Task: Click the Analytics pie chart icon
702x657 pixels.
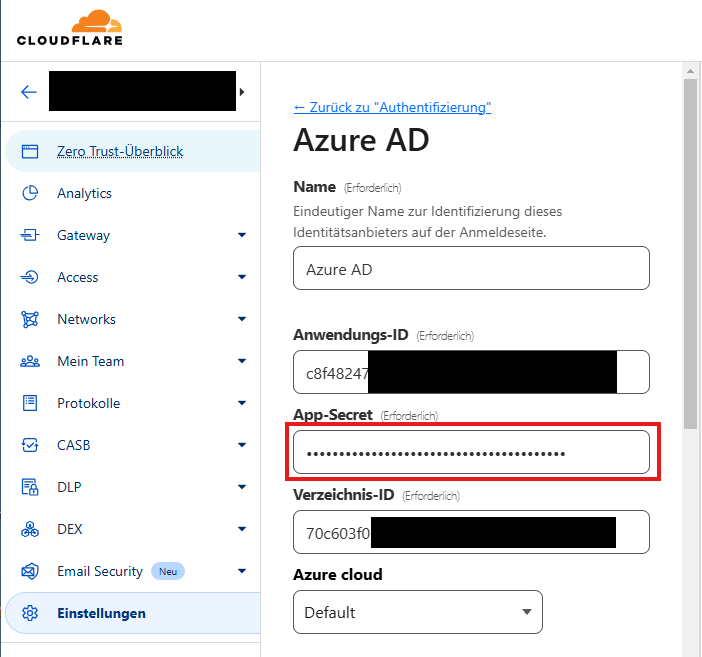Action: pyautogui.click(x=30, y=193)
